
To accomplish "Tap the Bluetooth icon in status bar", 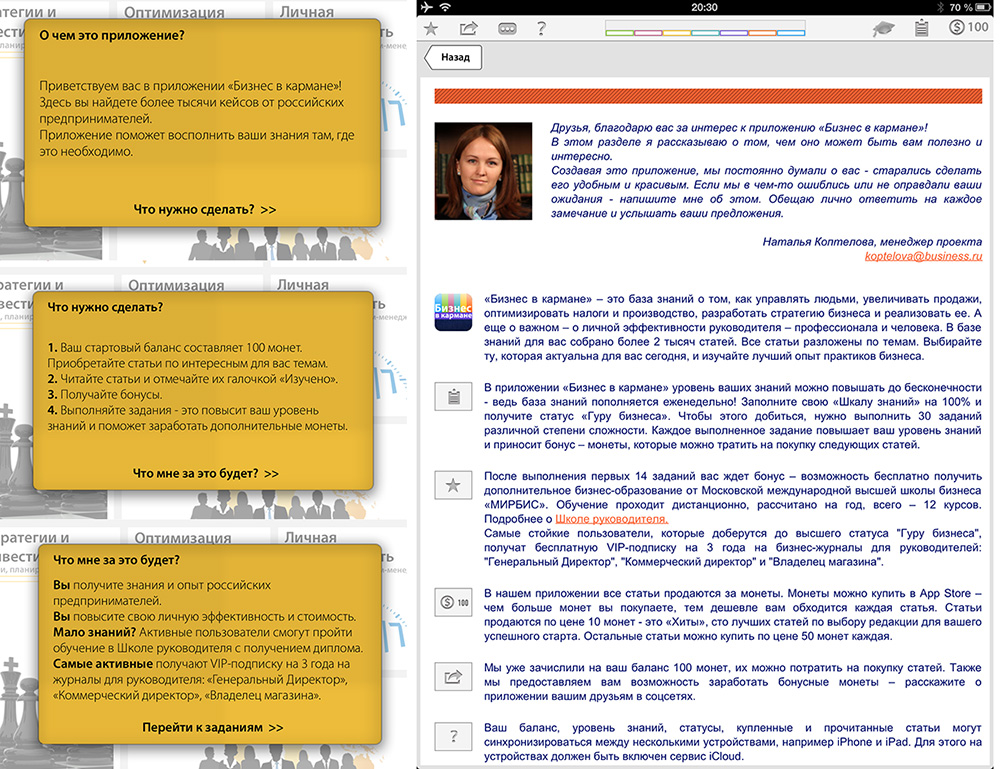I will pos(941,8).
